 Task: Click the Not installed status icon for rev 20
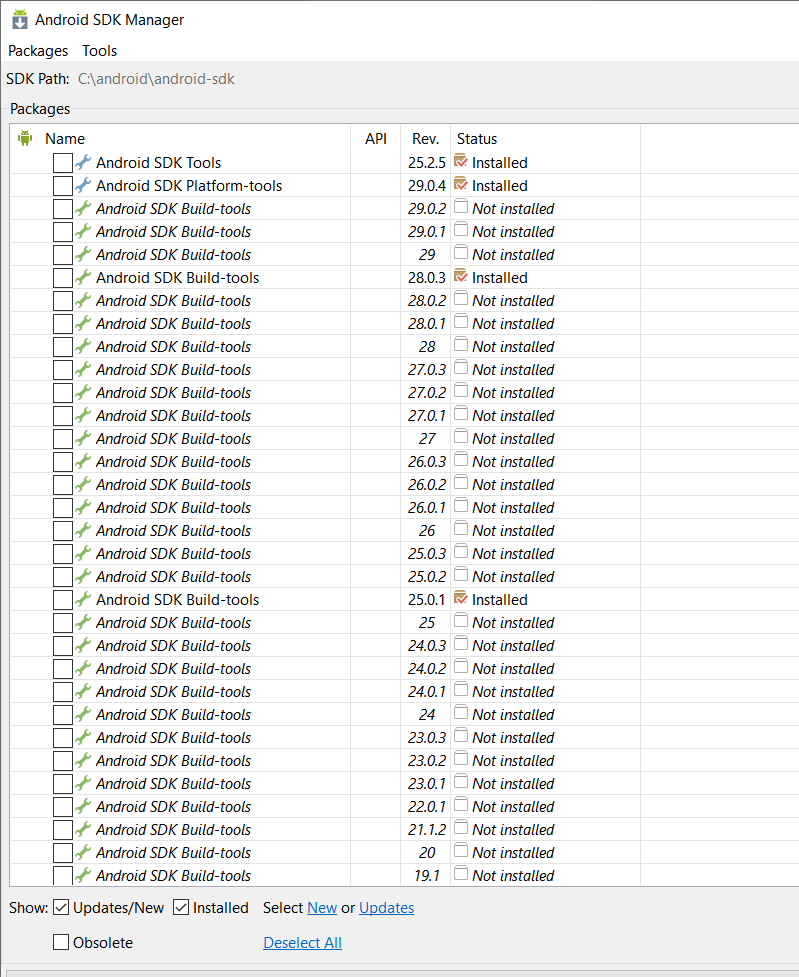point(461,851)
